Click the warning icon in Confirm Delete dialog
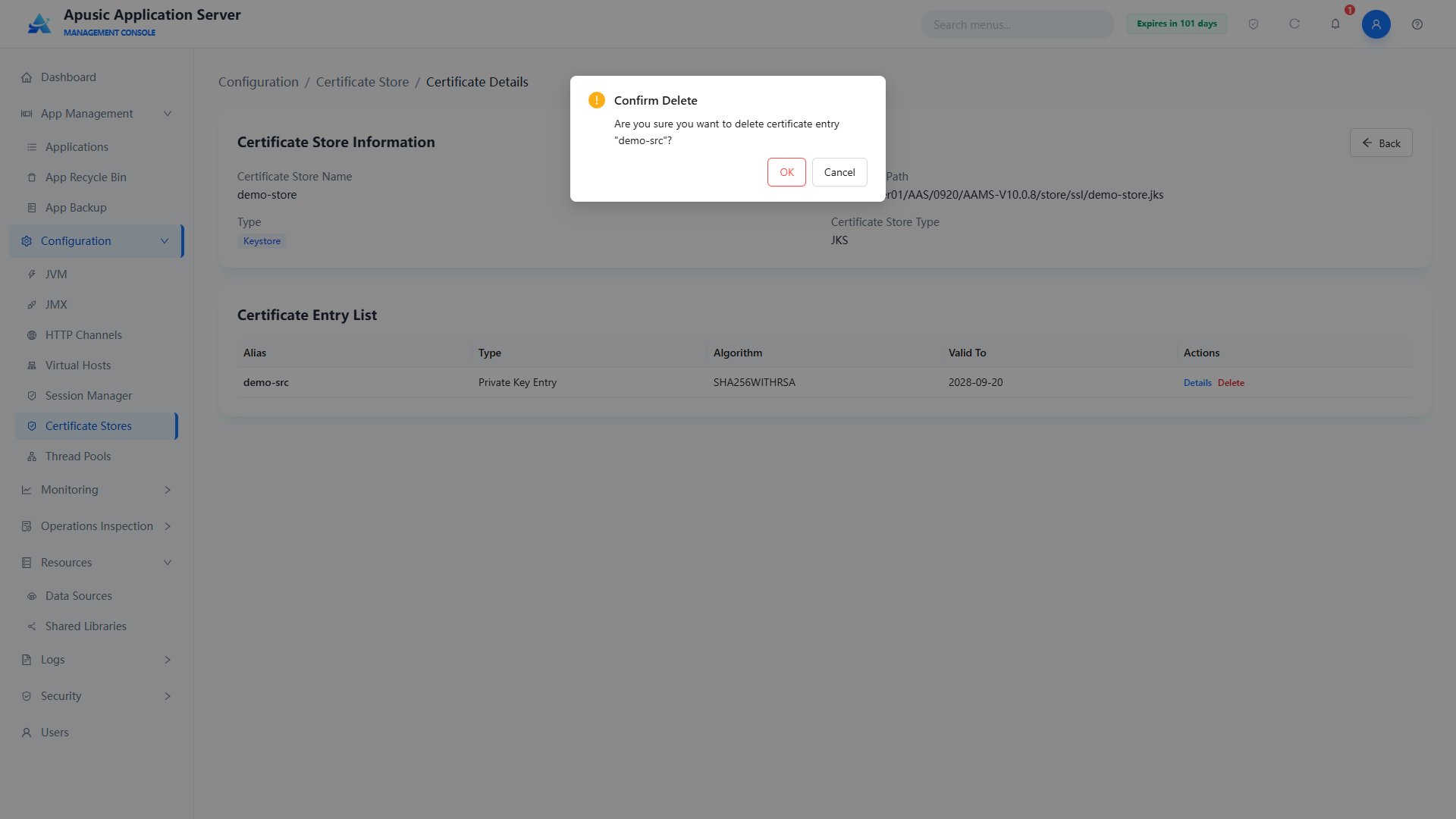The width and height of the screenshot is (1456, 819). click(x=597, y=100)
